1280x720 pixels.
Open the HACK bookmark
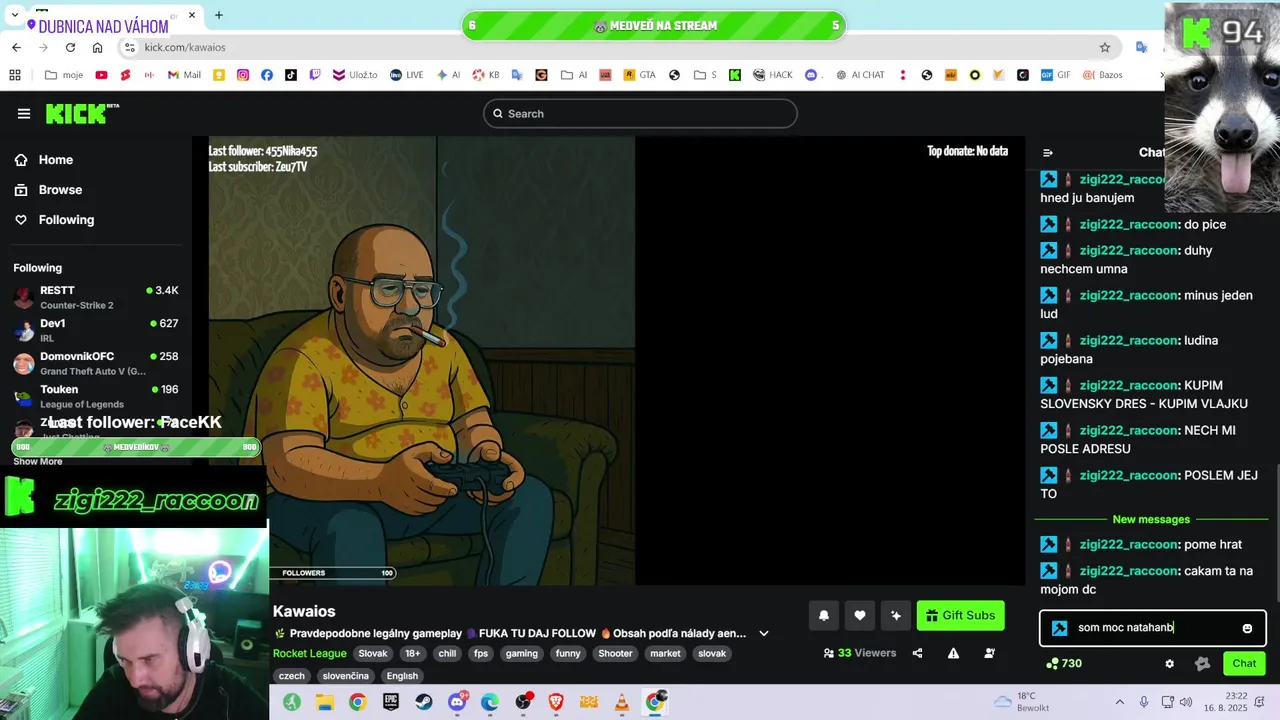772,75
